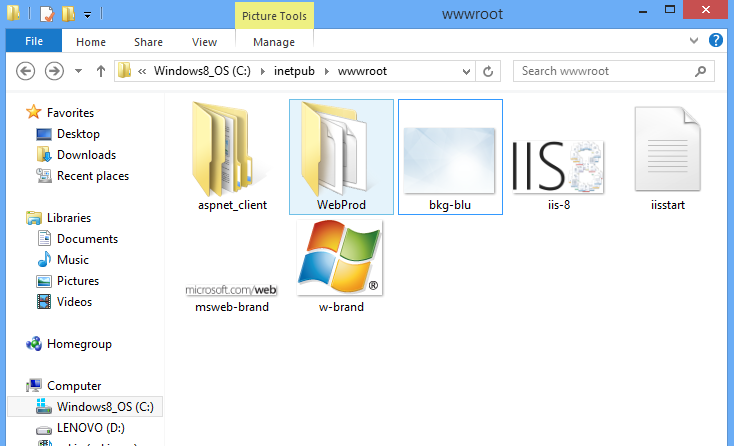Open the recent locations dropdown arrow
This screenshot has width=734, height=446.
point(78,71)
